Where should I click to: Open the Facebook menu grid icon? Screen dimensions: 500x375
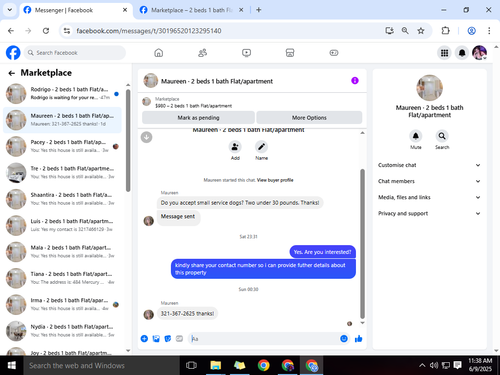tap(444, 53)
